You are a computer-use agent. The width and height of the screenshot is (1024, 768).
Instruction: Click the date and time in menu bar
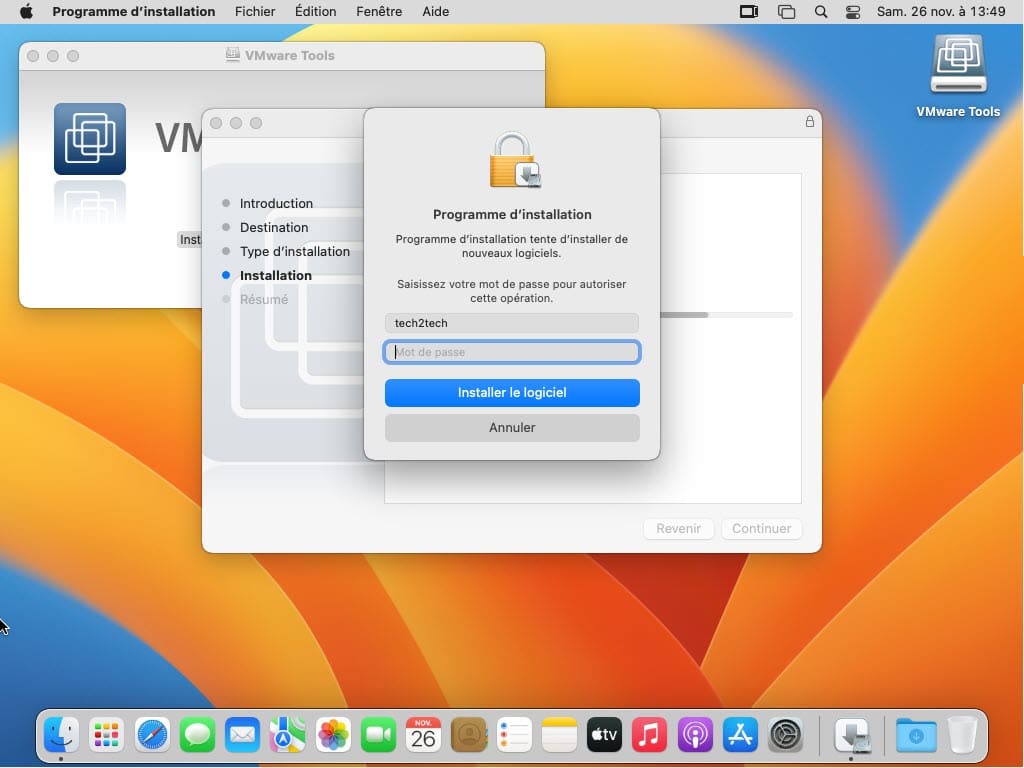click(x=940, y=12)
